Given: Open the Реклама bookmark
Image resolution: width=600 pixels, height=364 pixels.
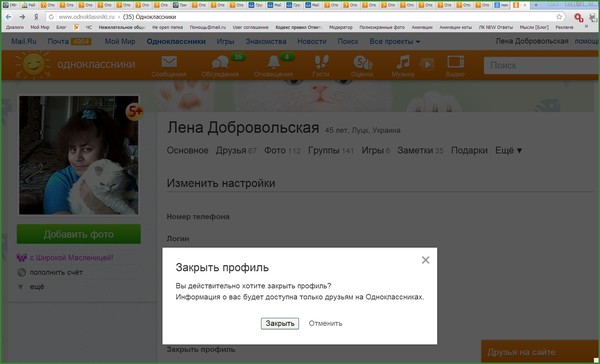Looking at the screenshot, I should tap(564, 27).
